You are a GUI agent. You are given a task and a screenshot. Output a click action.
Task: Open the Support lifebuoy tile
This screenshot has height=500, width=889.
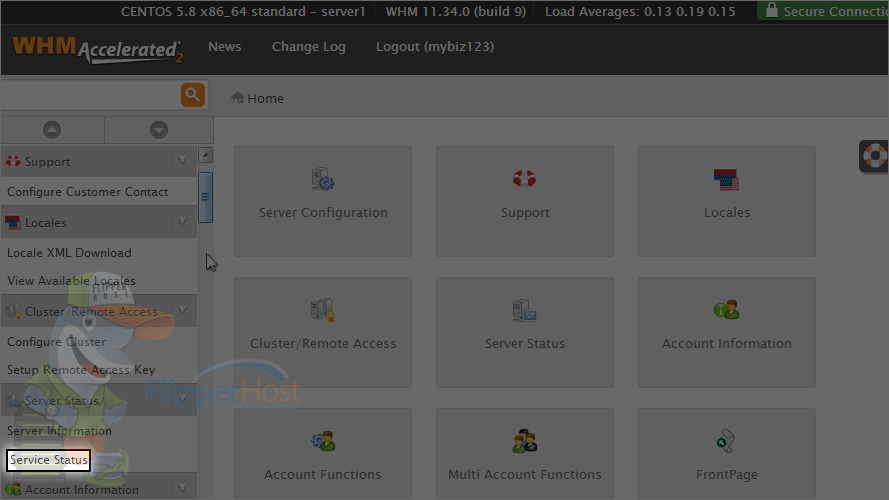tap(525, 201)
